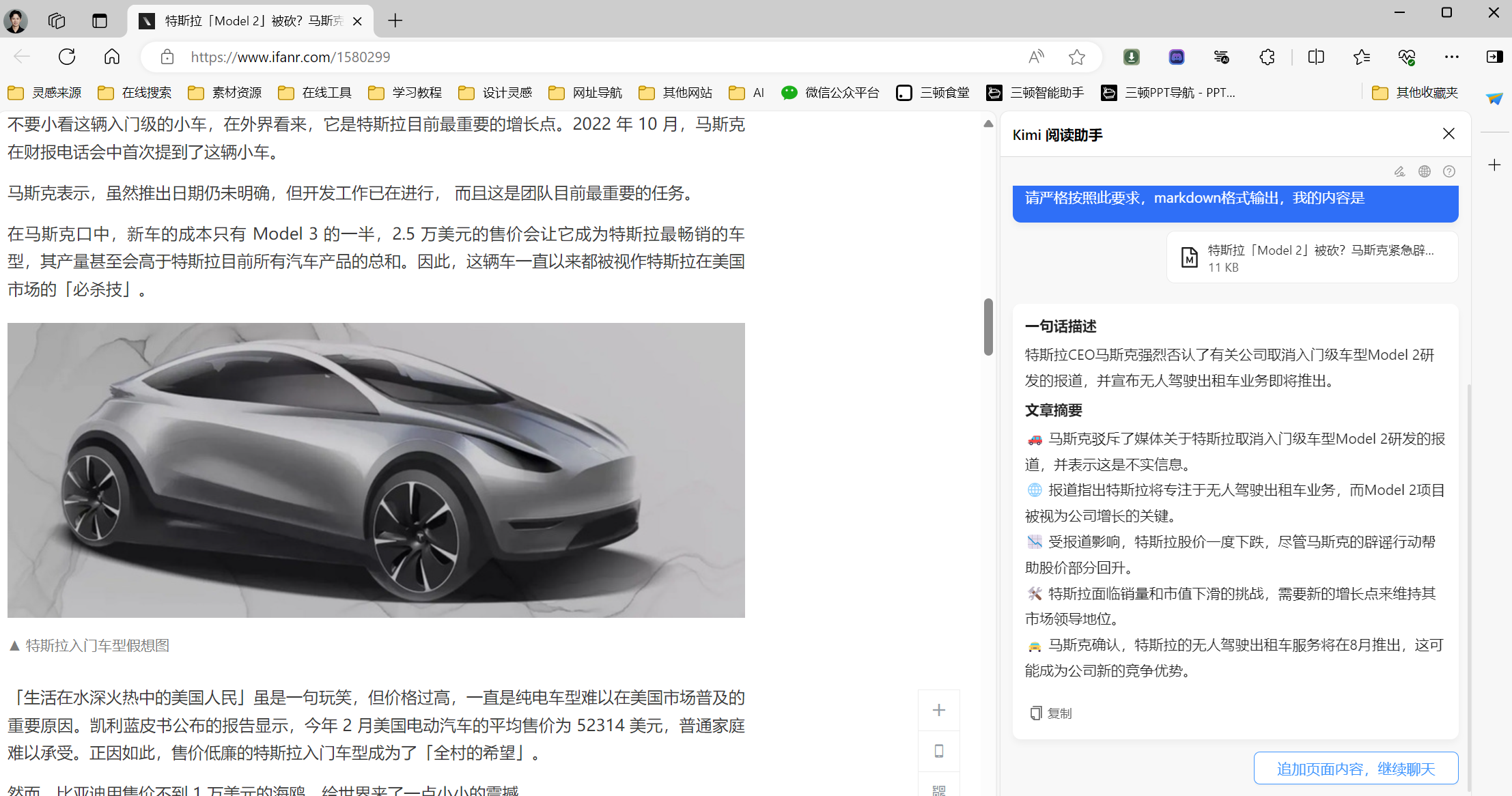Click the Kimi panel pen edit icon
The width and height of the screenshot is (1512, 796).
coord(1399,171)
